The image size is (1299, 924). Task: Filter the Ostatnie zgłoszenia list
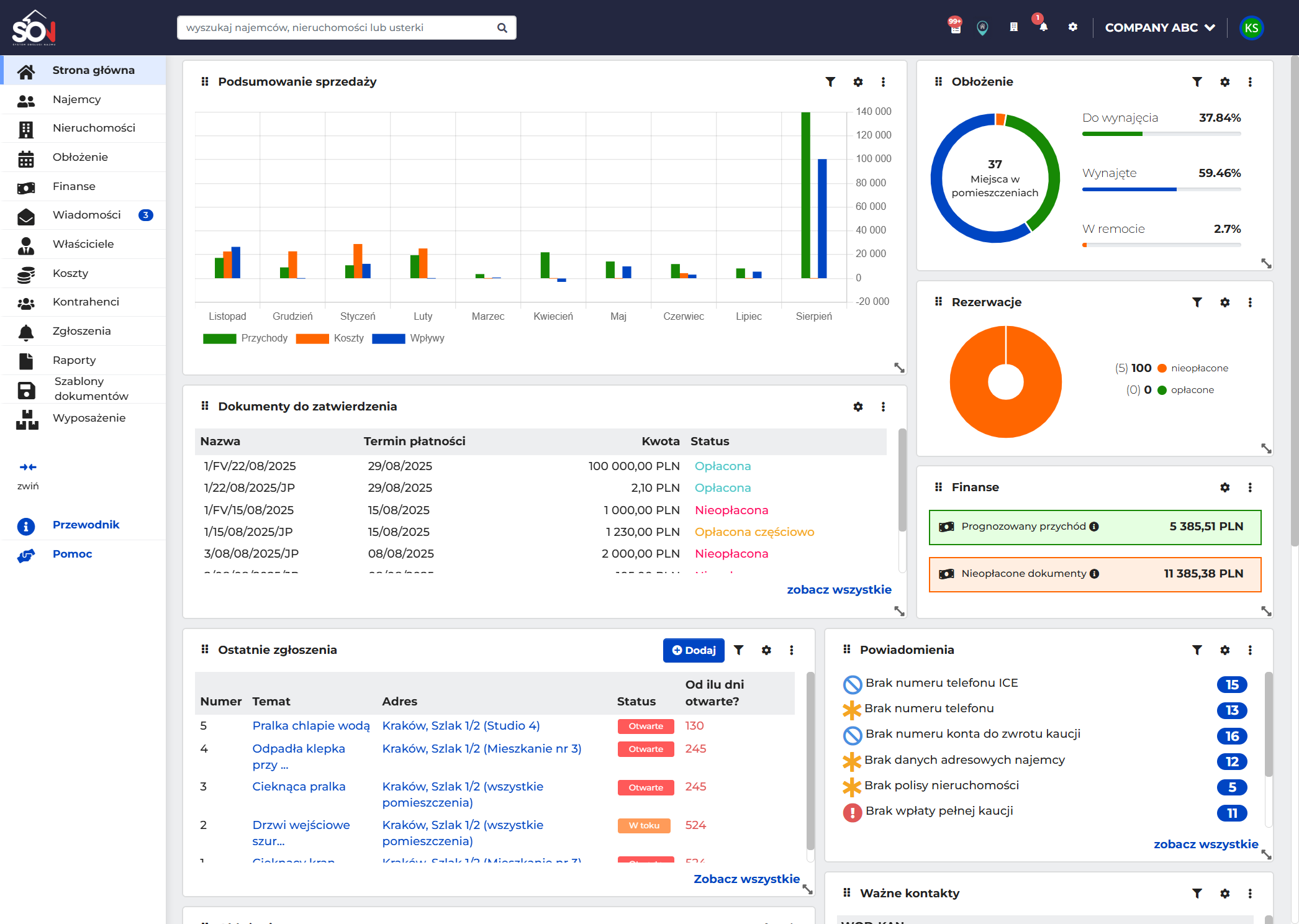(738, 650)
